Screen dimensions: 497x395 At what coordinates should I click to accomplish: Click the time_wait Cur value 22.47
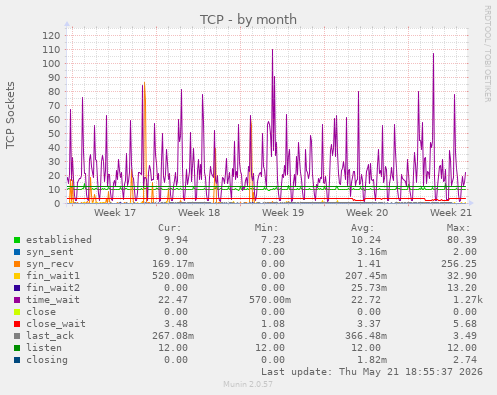pyautogui.click(x=173, y=300)
